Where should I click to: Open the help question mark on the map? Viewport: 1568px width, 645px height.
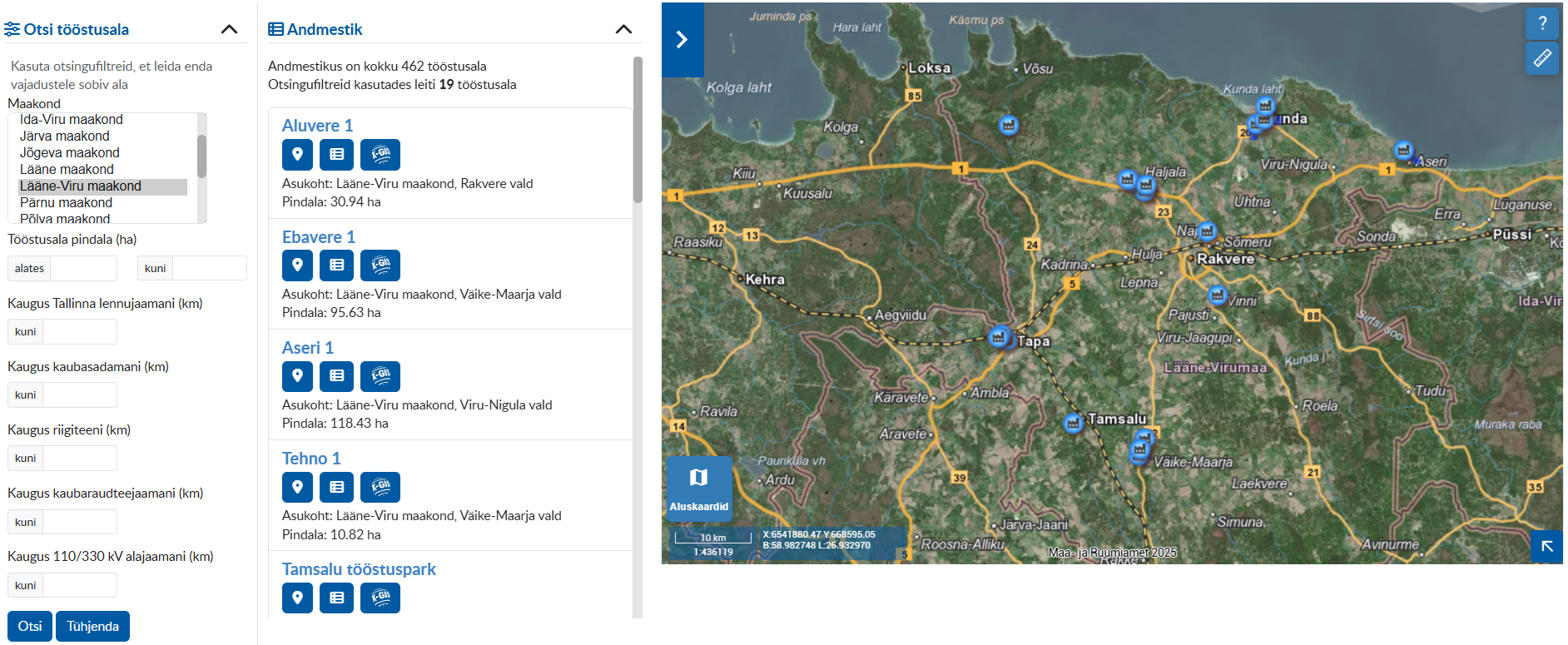point(1542,23)
